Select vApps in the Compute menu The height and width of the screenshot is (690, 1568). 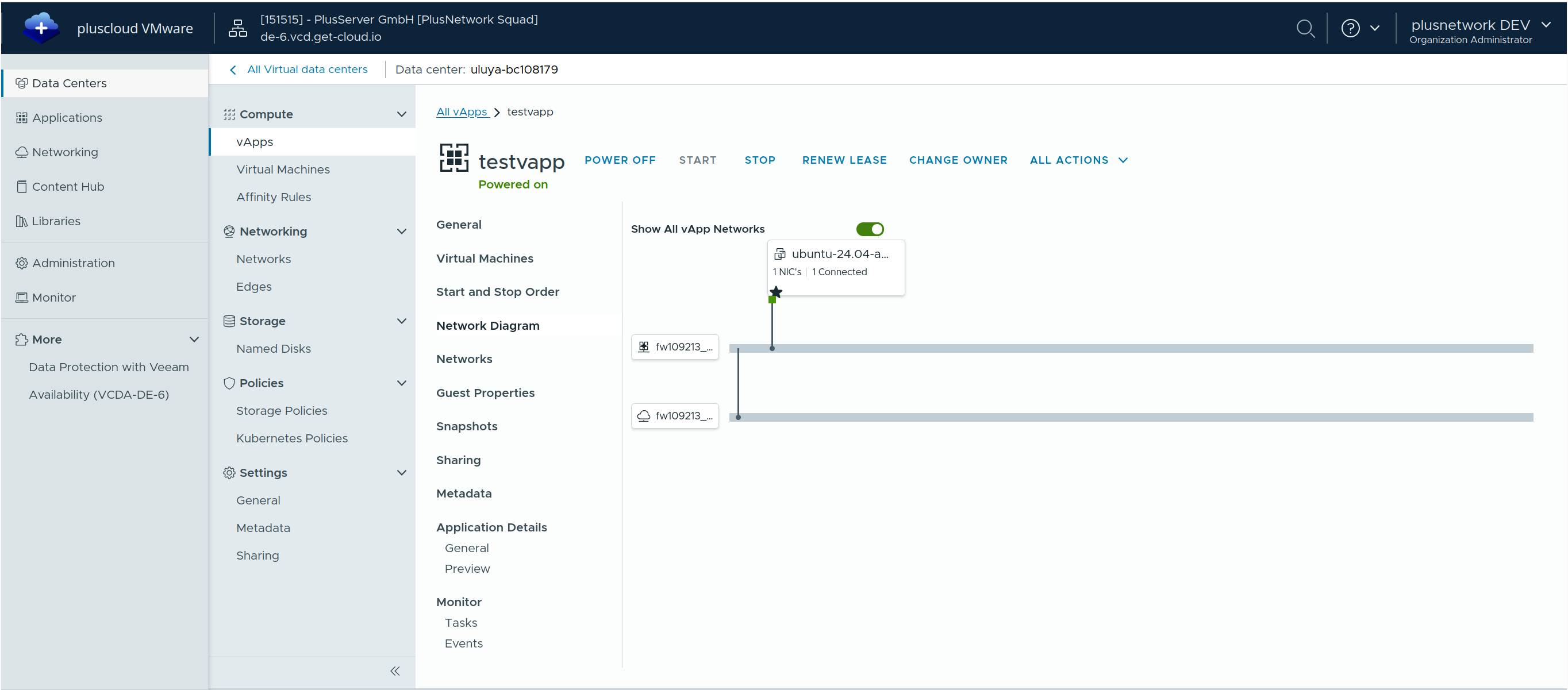(312, 142)
